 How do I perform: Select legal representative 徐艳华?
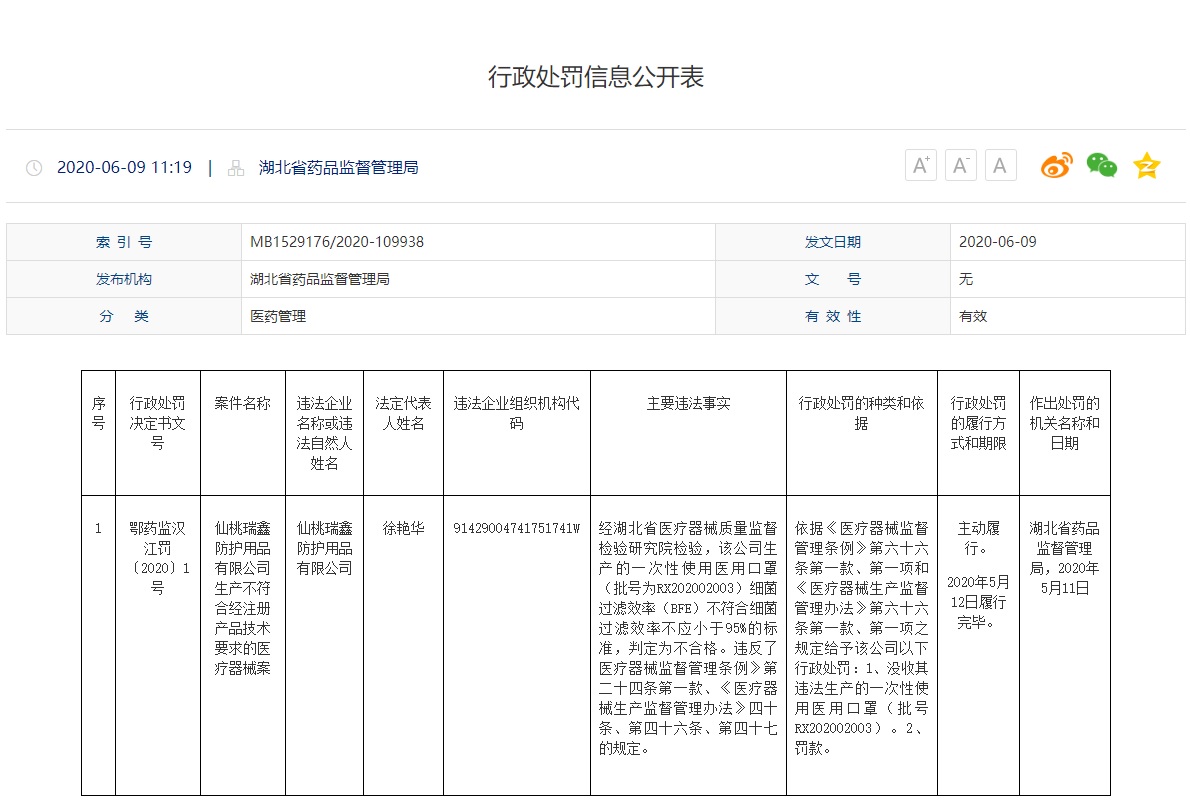click(x=404, y=529)
